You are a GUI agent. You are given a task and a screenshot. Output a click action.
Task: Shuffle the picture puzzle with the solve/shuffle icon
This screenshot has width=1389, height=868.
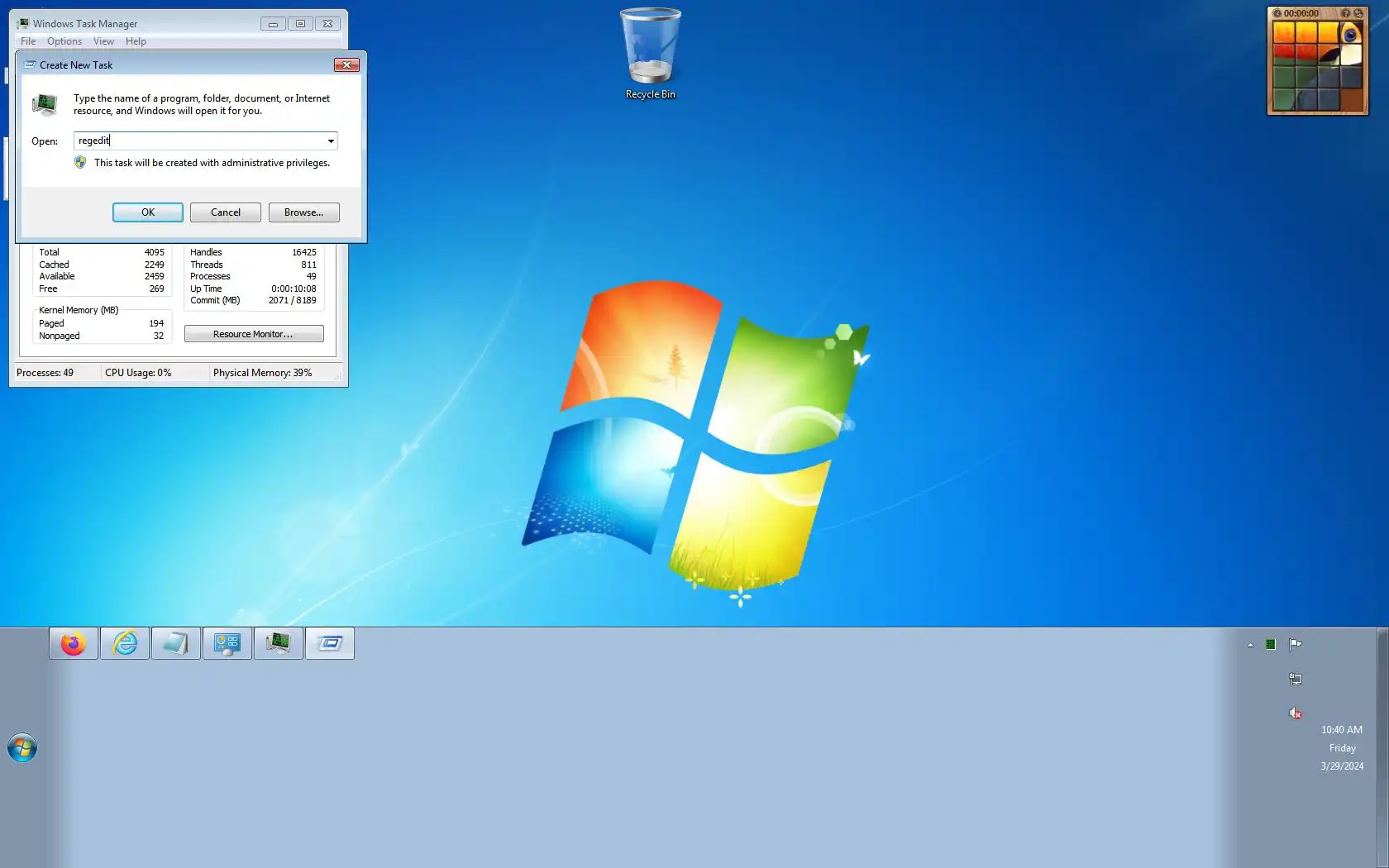pyautogui.click(x=1358, y=13)
